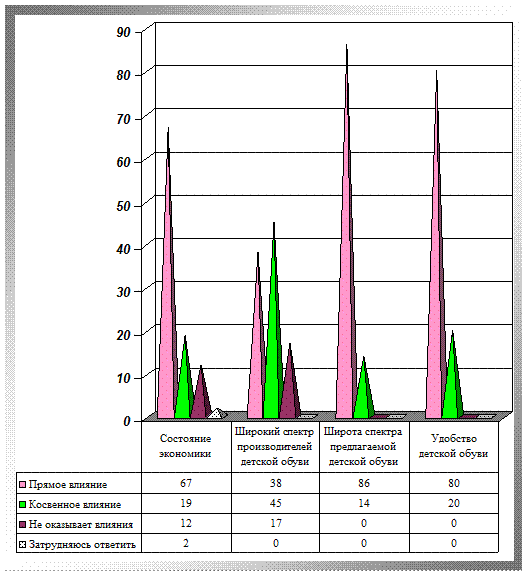
Task: Click the pink Прямое влияние legend swatch
Action: coord(22,485)
